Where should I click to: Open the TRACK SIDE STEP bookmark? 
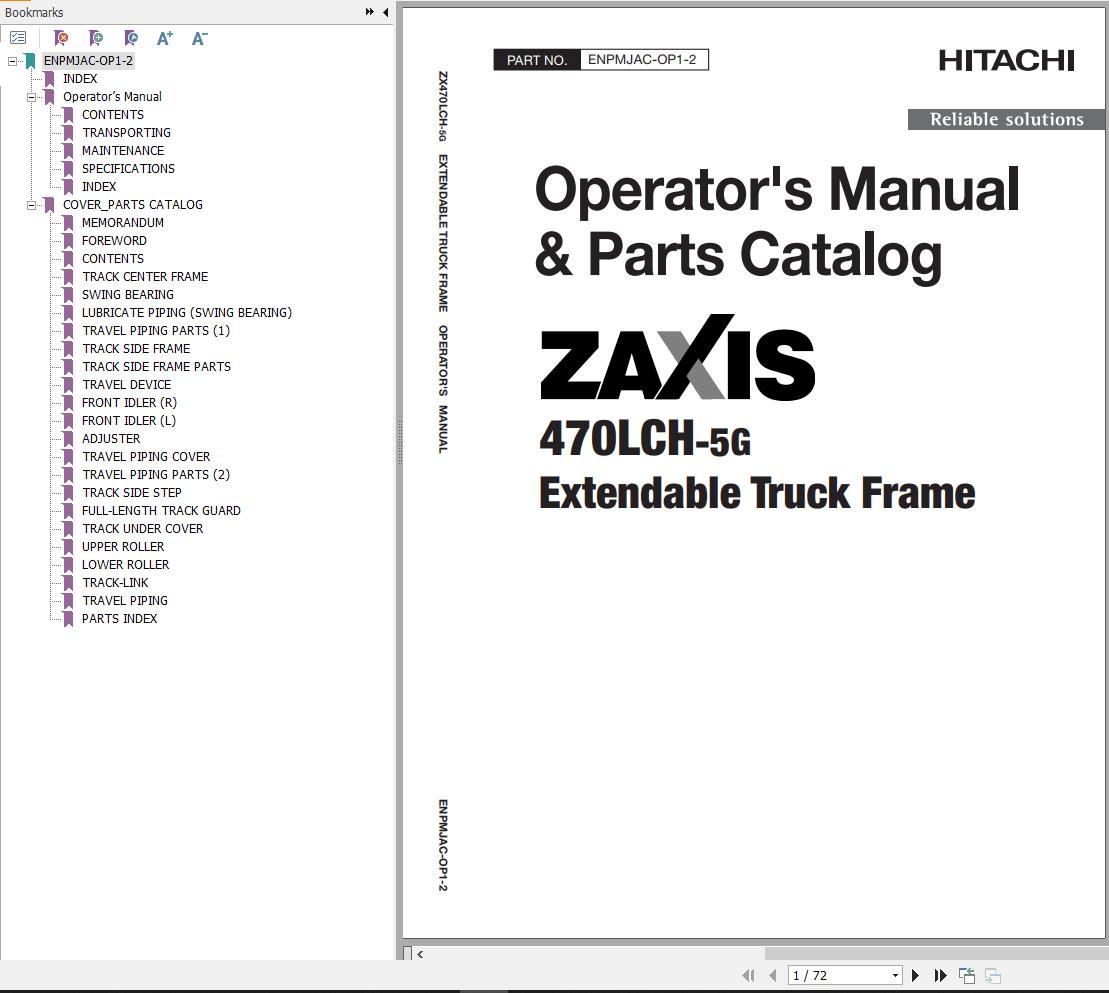pos(132,492)
